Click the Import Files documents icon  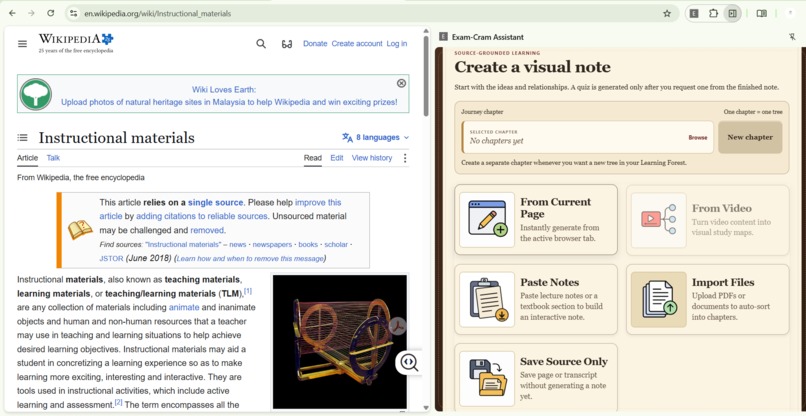pyautogui.click(x=658, y=300)
